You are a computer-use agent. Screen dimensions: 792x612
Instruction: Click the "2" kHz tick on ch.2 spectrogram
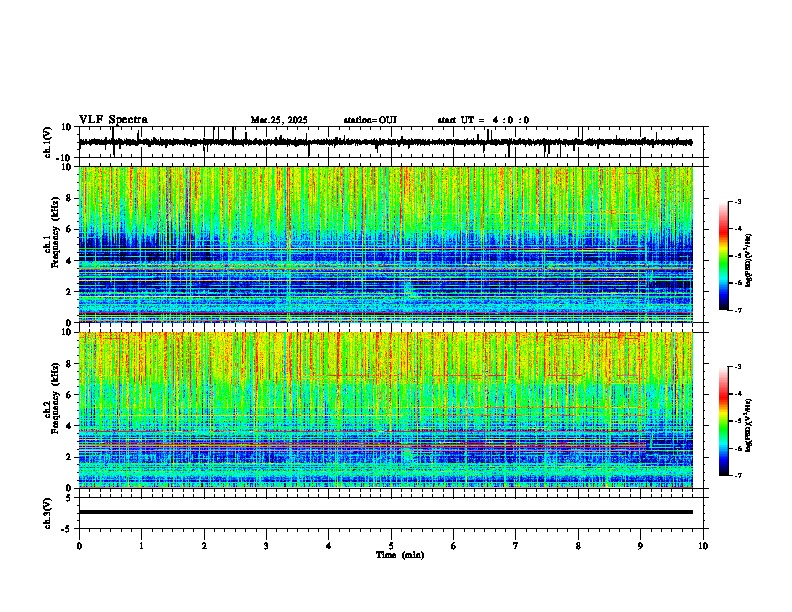point(70,457)
